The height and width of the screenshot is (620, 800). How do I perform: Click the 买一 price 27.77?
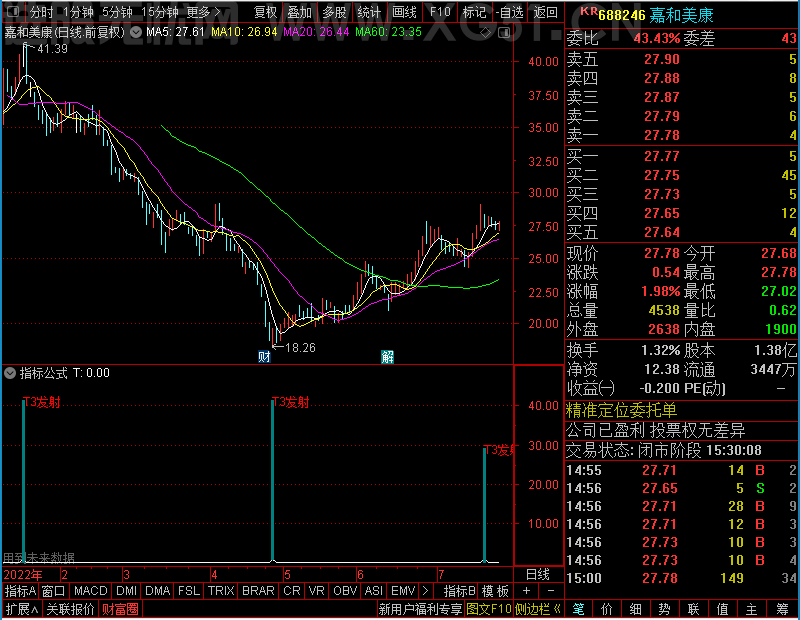point(662,156)
